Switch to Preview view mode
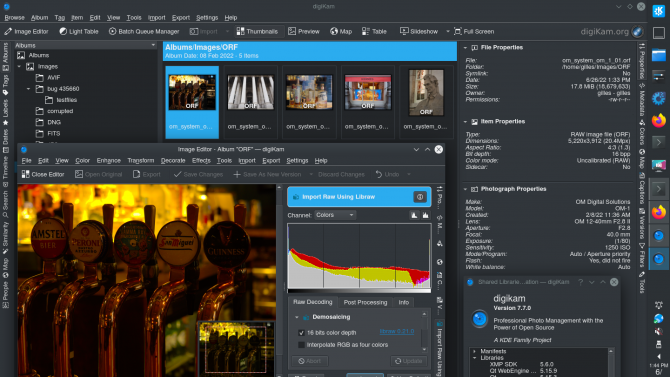 tap(304, 31)
